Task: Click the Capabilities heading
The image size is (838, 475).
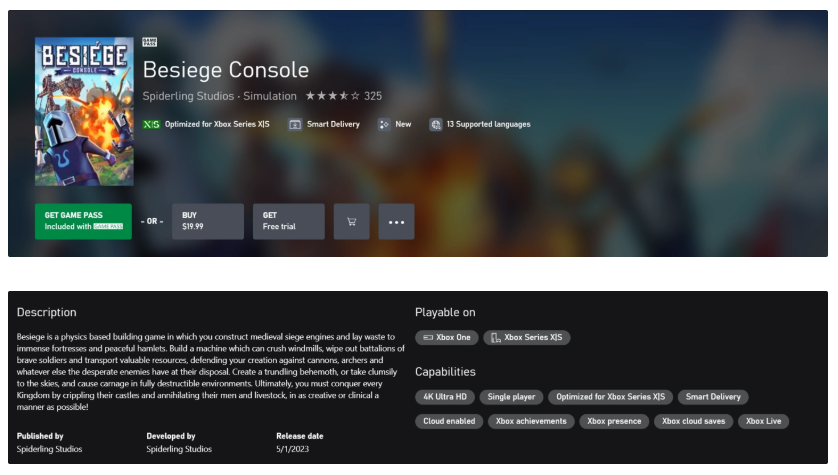Action: [445, 372]
